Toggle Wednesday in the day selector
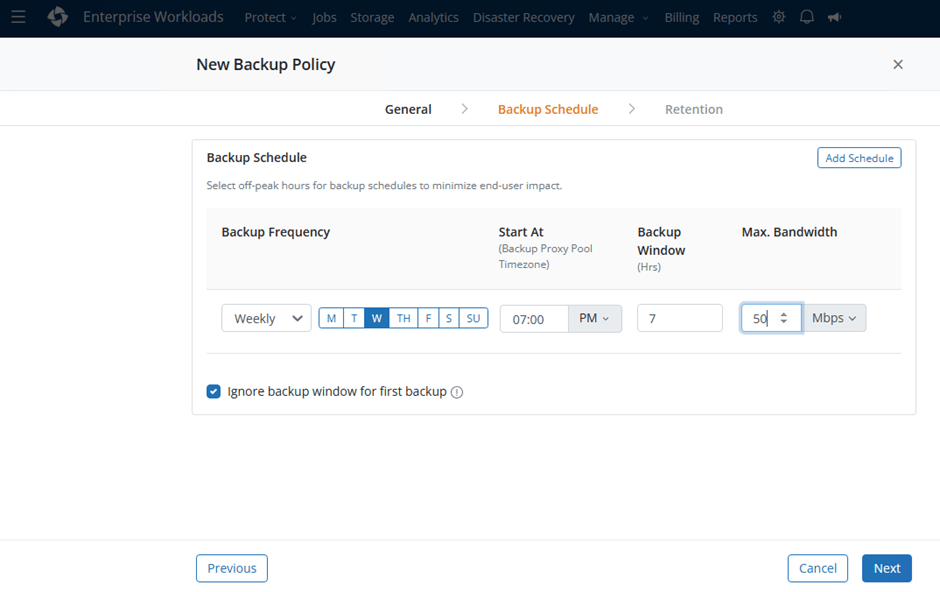Viewport: 940px width, 592px height. coord(376,318)
